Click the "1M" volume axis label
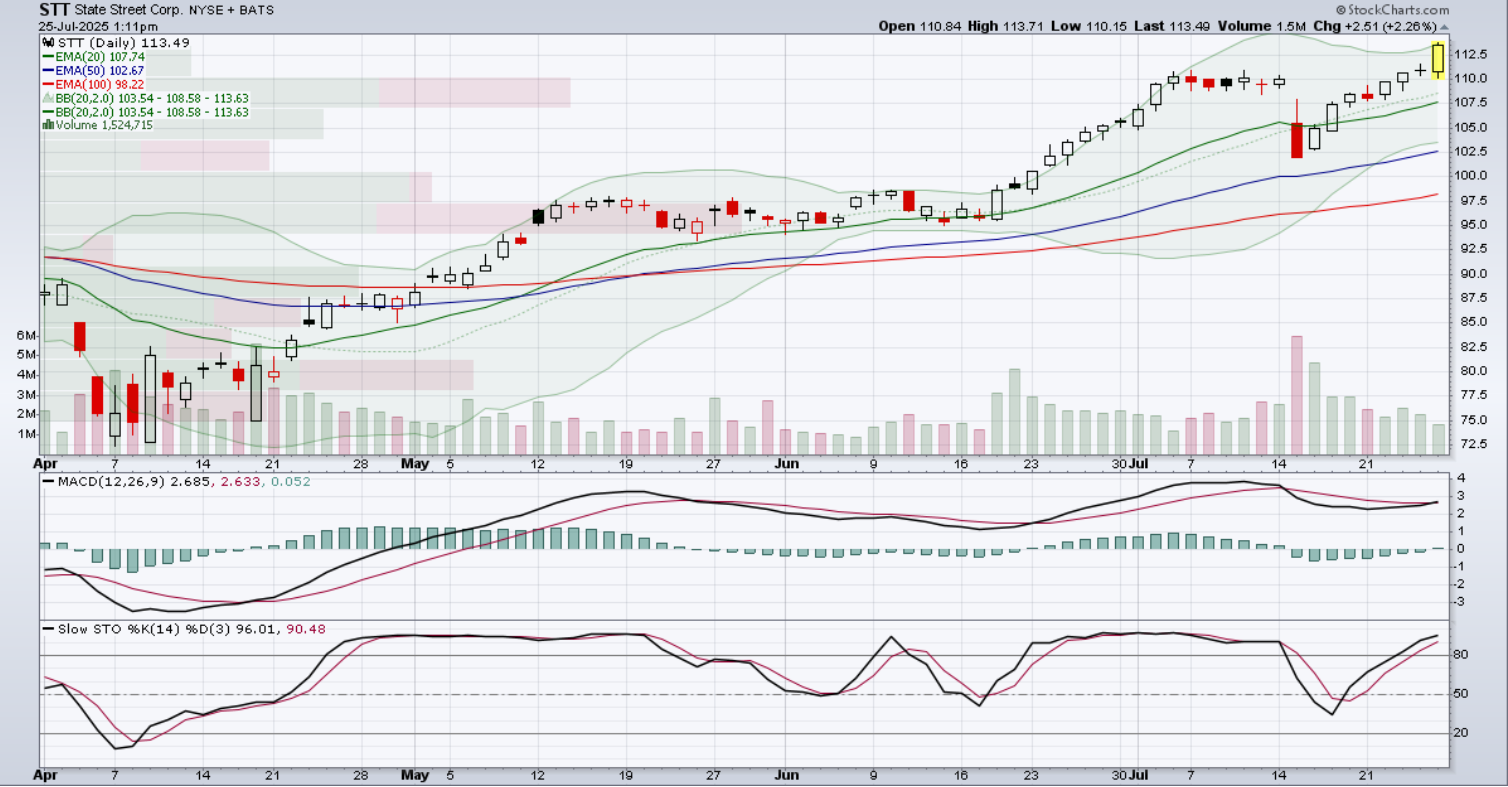This screenshot has height=787, width=1508. [29, 434]
